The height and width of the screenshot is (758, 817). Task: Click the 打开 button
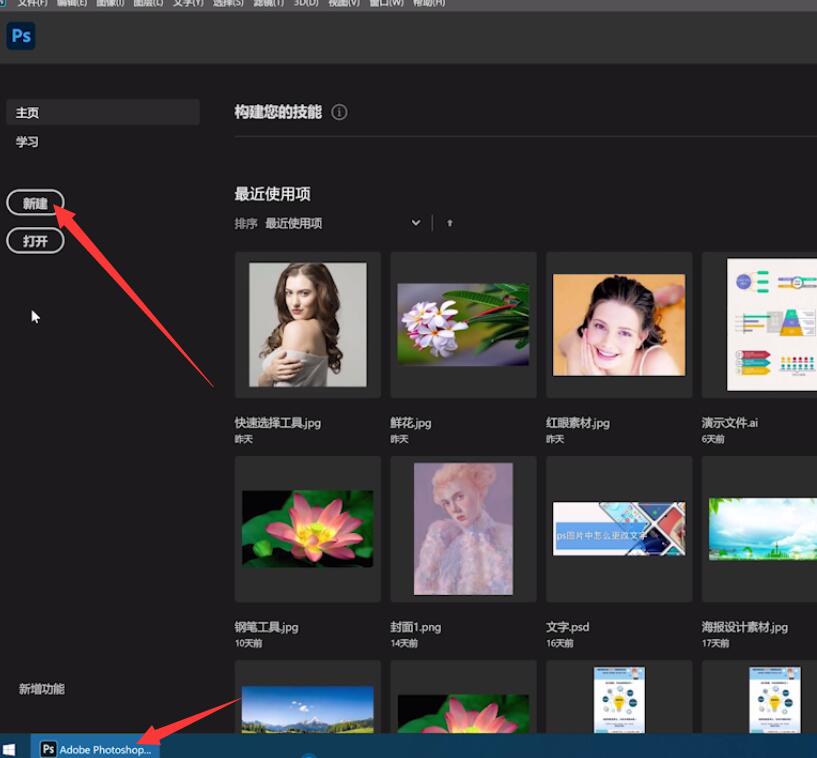pos(35,241)
